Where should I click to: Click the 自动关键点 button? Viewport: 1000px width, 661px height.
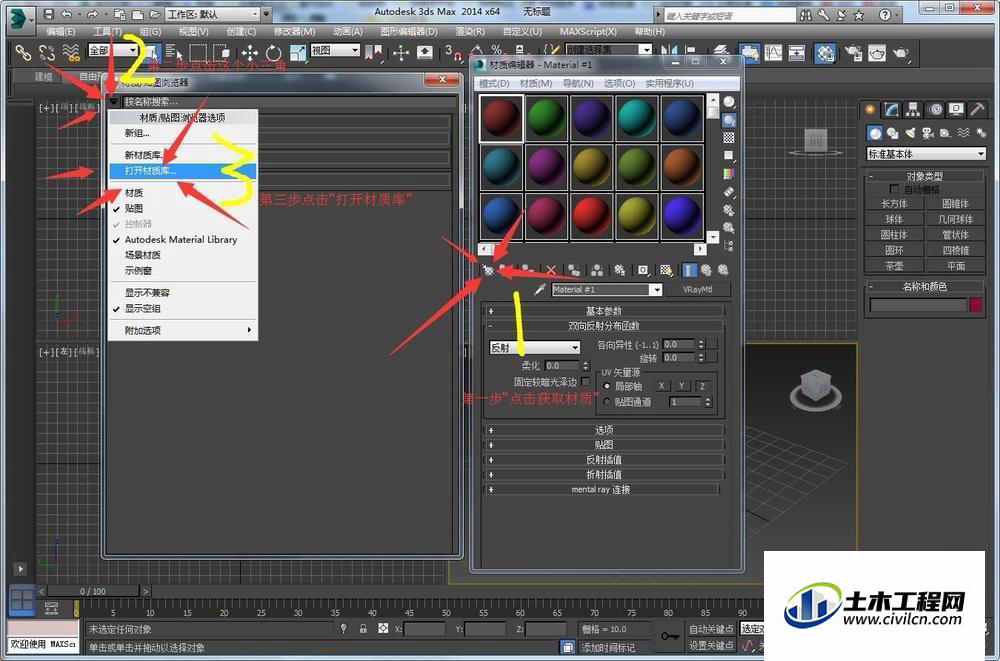[x=711, y=629]
